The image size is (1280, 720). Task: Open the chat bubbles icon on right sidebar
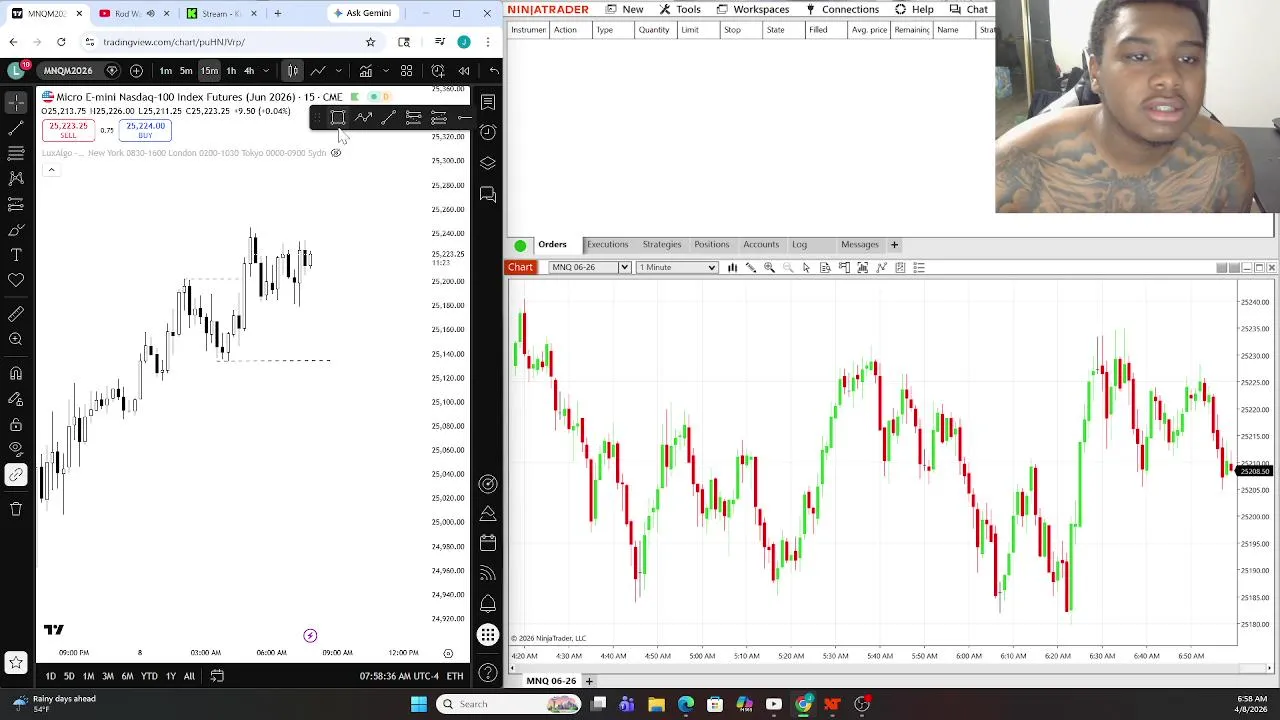[488, 194]
